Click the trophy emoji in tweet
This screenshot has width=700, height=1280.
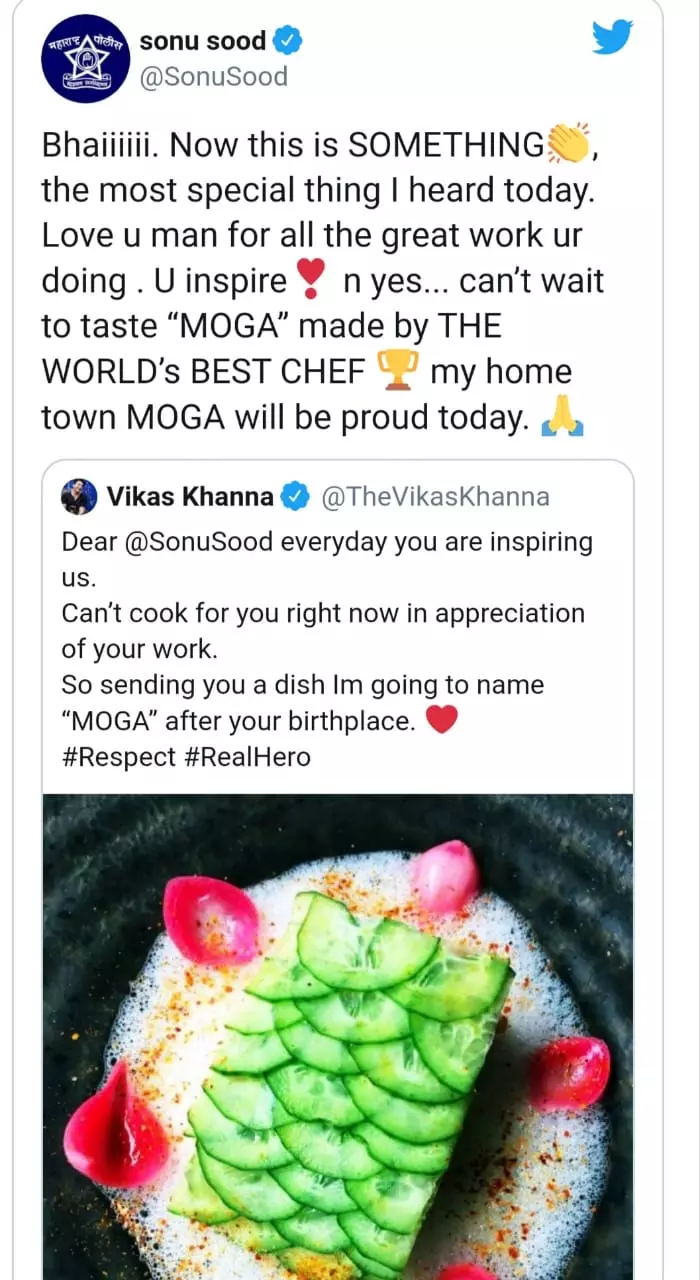pos(398,371)
